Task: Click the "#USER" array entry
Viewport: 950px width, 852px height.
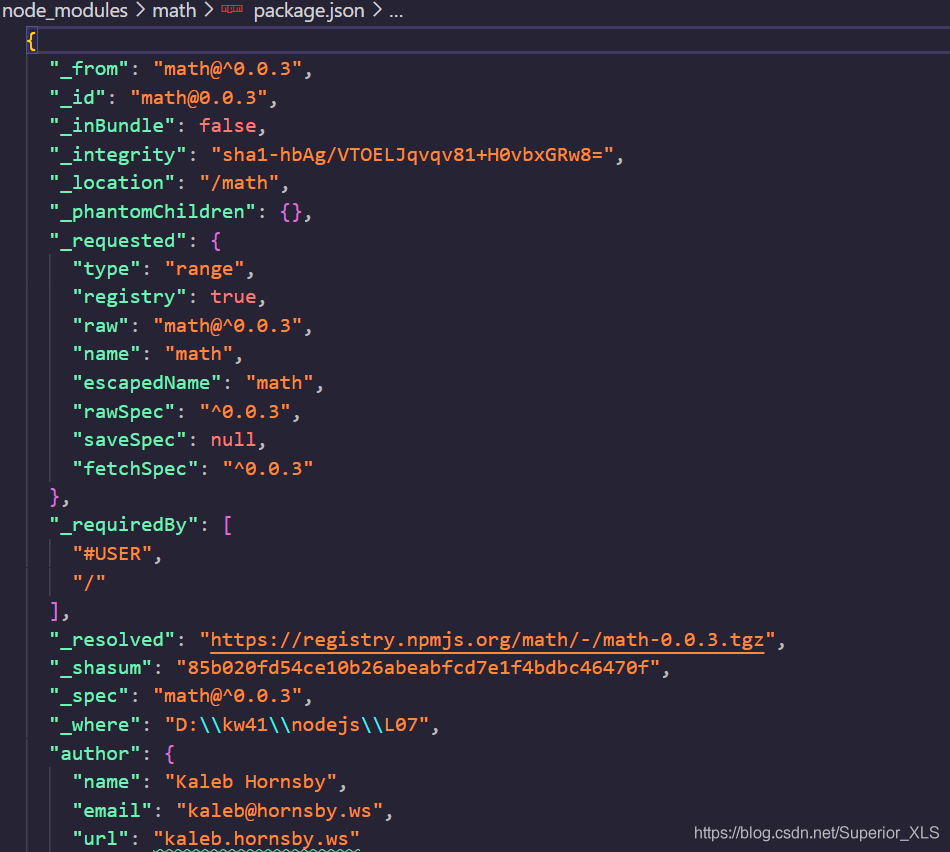Action: pos(112,554)
